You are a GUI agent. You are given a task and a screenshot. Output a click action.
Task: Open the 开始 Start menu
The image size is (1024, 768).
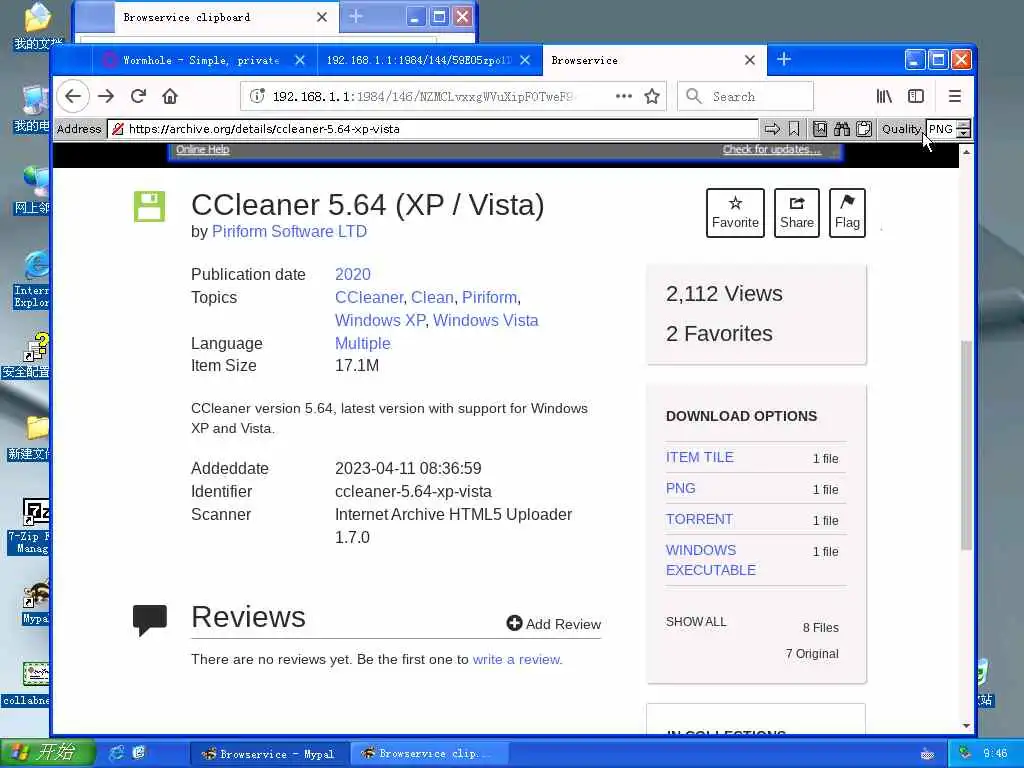[47, 752]
